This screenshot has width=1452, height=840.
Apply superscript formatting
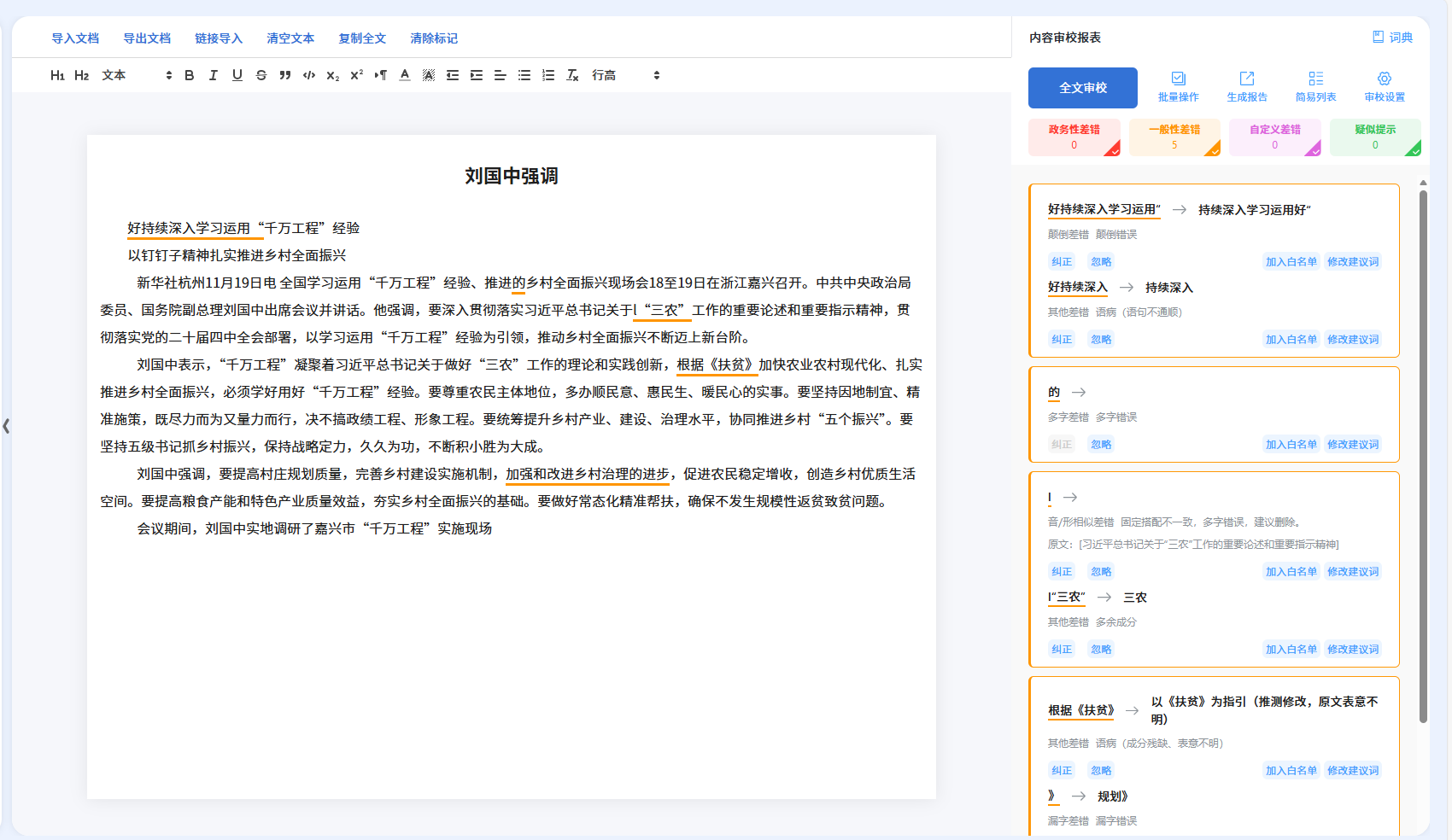[x=357, y=75]
